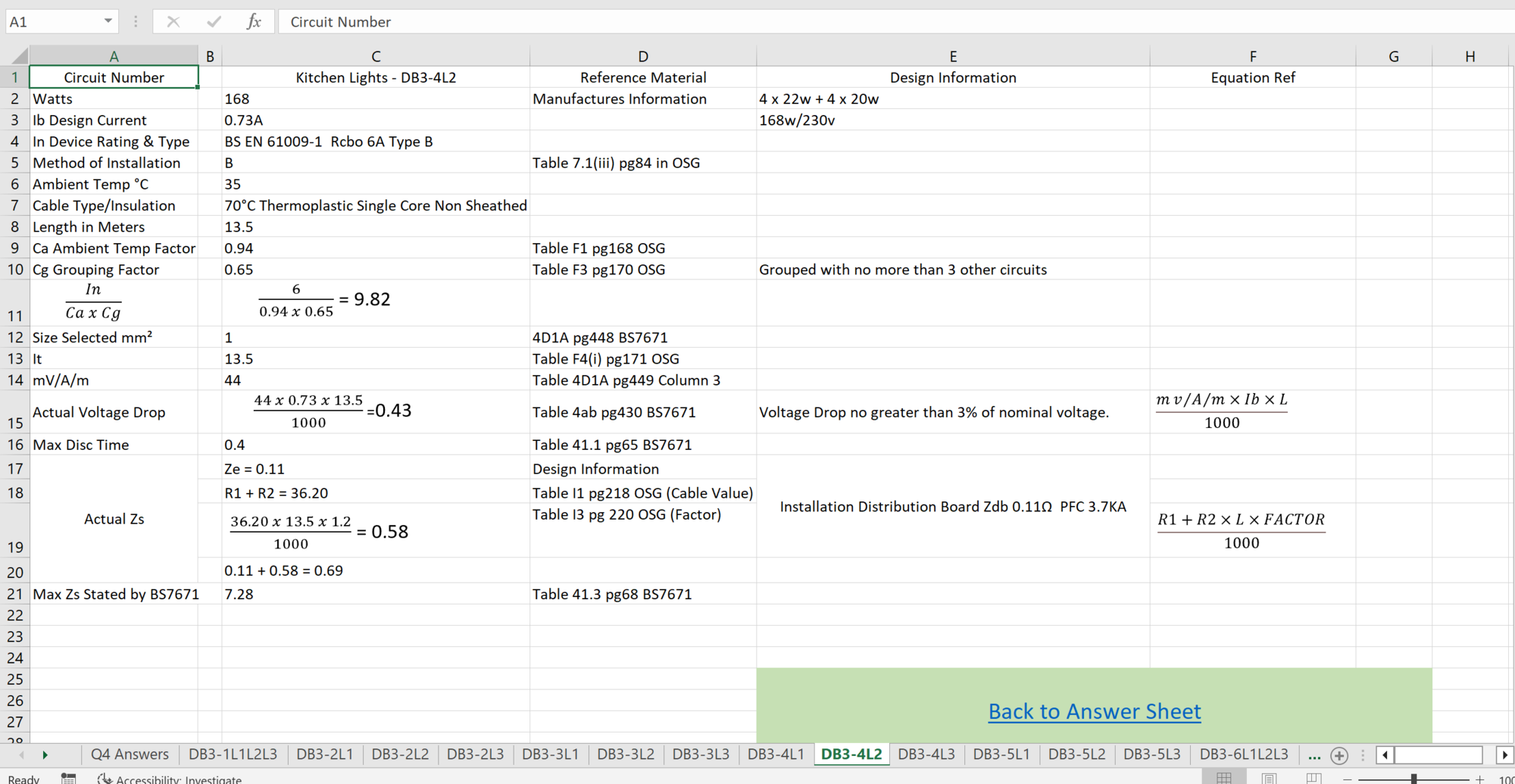Click the New Sheet plus icon
This screenshot has height=784, width=1515.
1339,755
